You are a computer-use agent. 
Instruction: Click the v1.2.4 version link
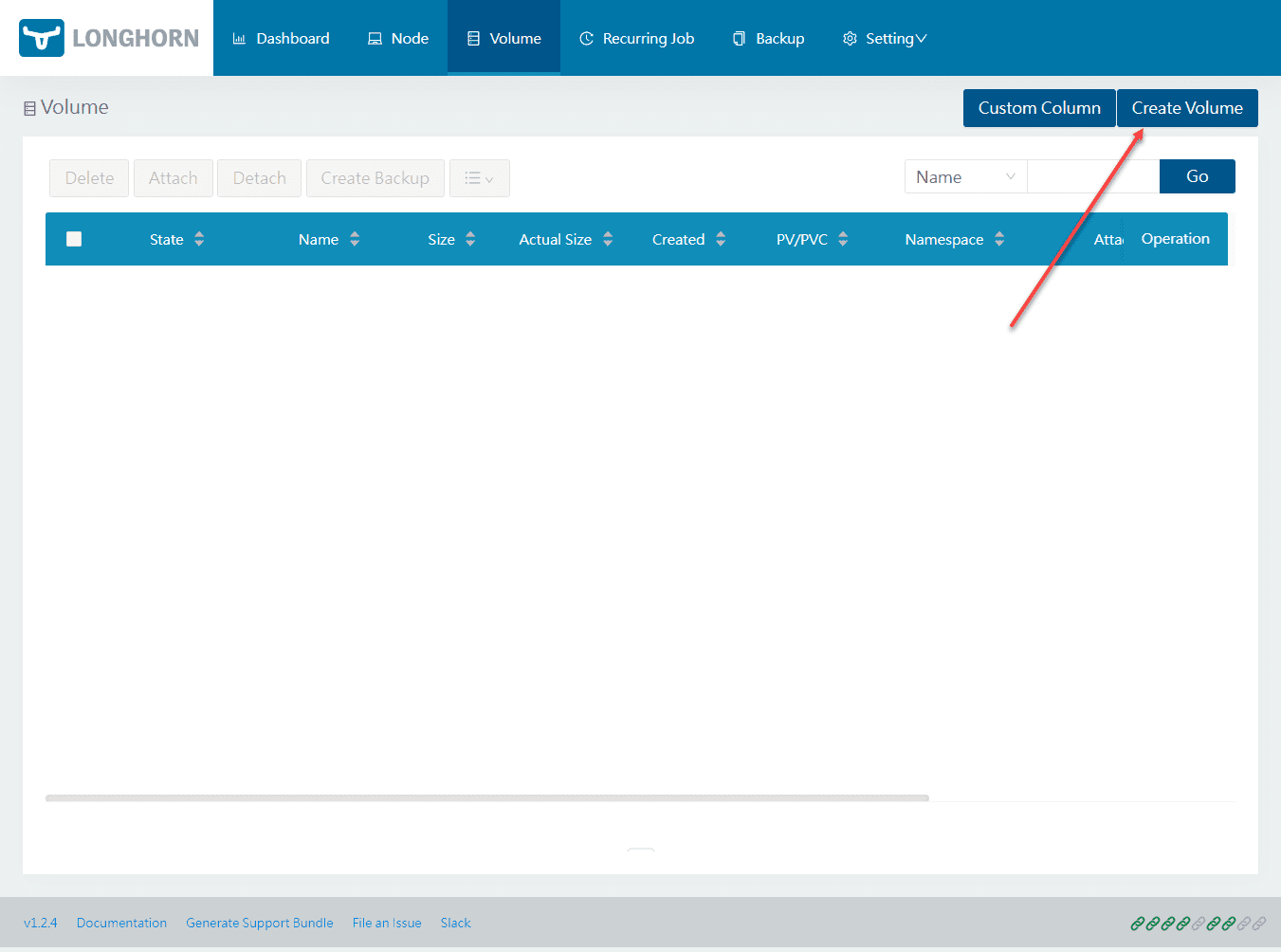(x=41, y=923)
